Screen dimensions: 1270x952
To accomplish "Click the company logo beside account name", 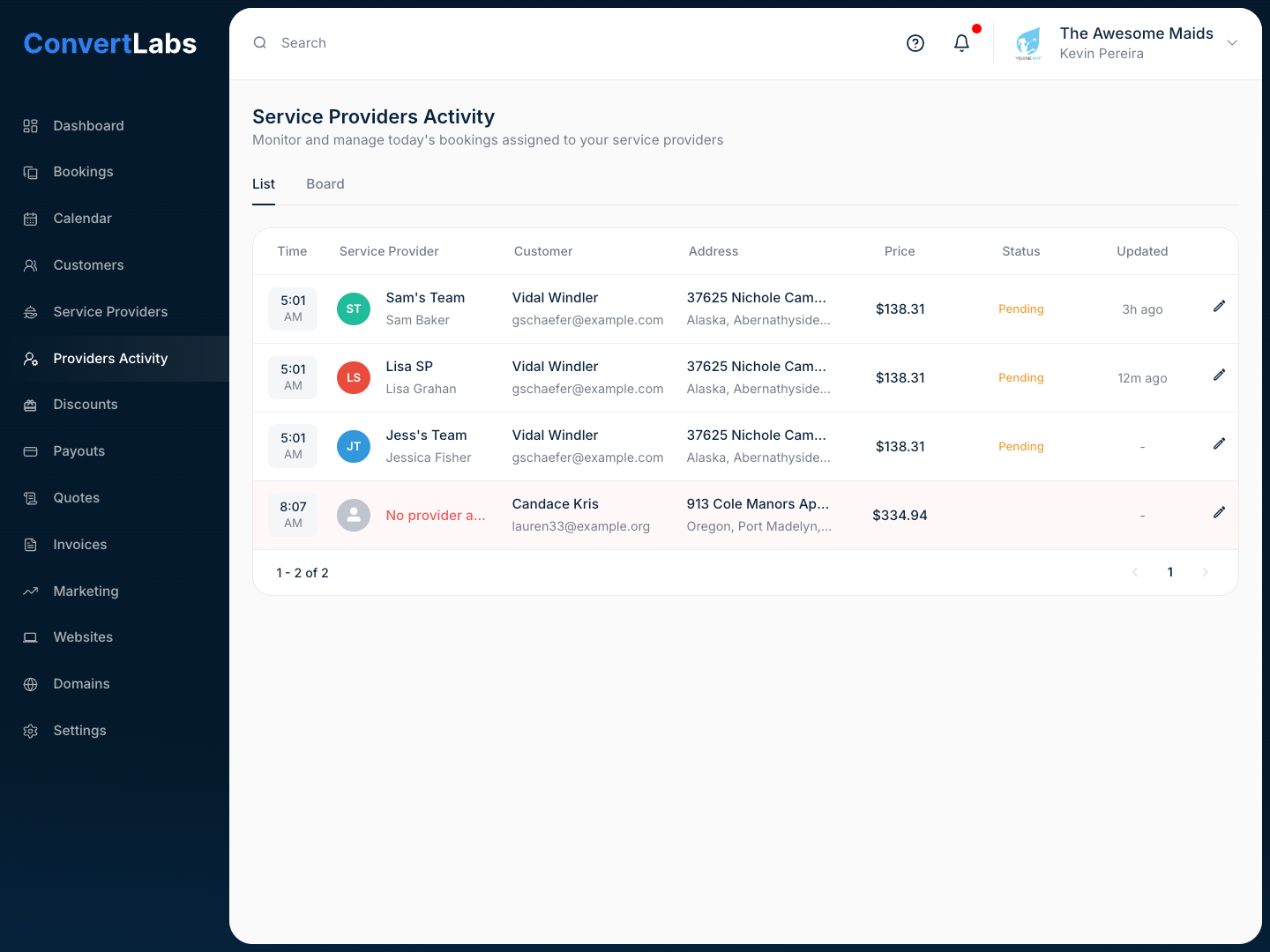I will (1028, 43).
